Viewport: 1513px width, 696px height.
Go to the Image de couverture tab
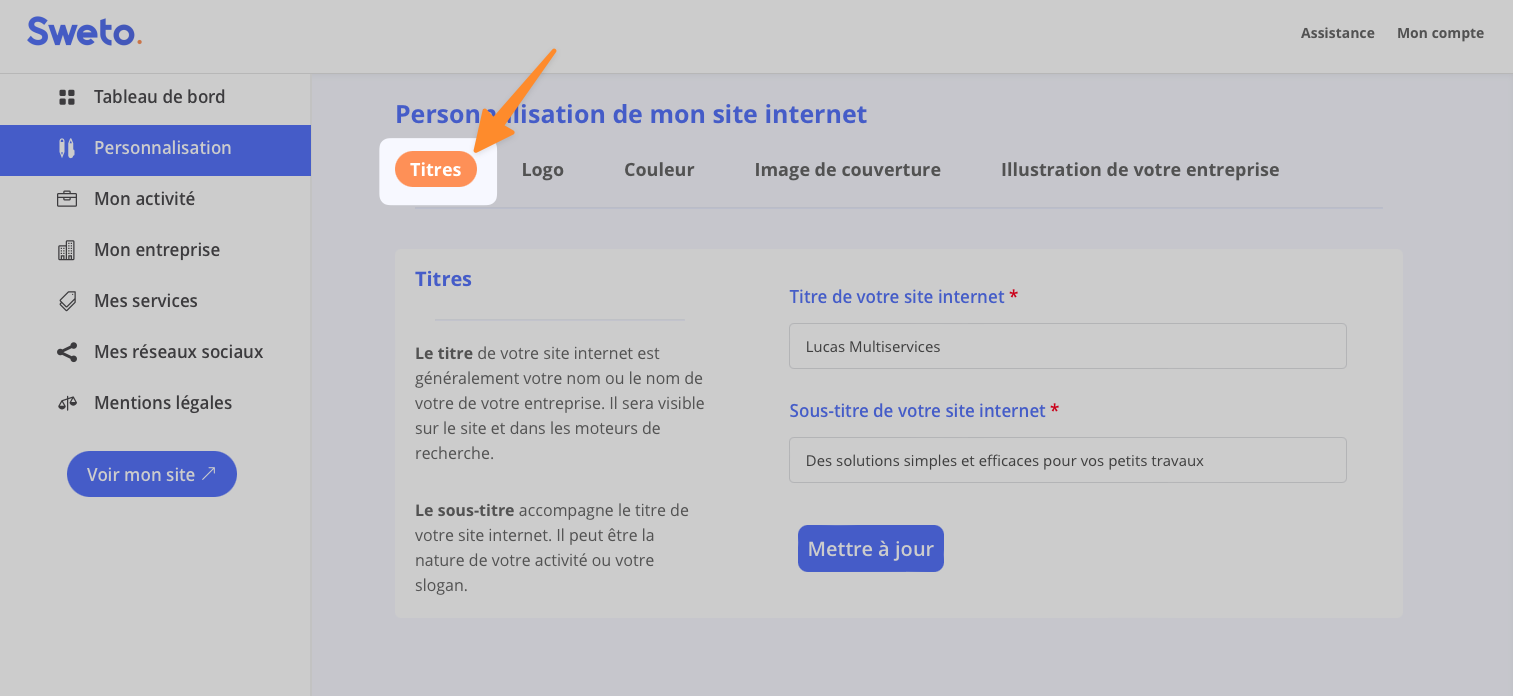click(x=847, y=170)
